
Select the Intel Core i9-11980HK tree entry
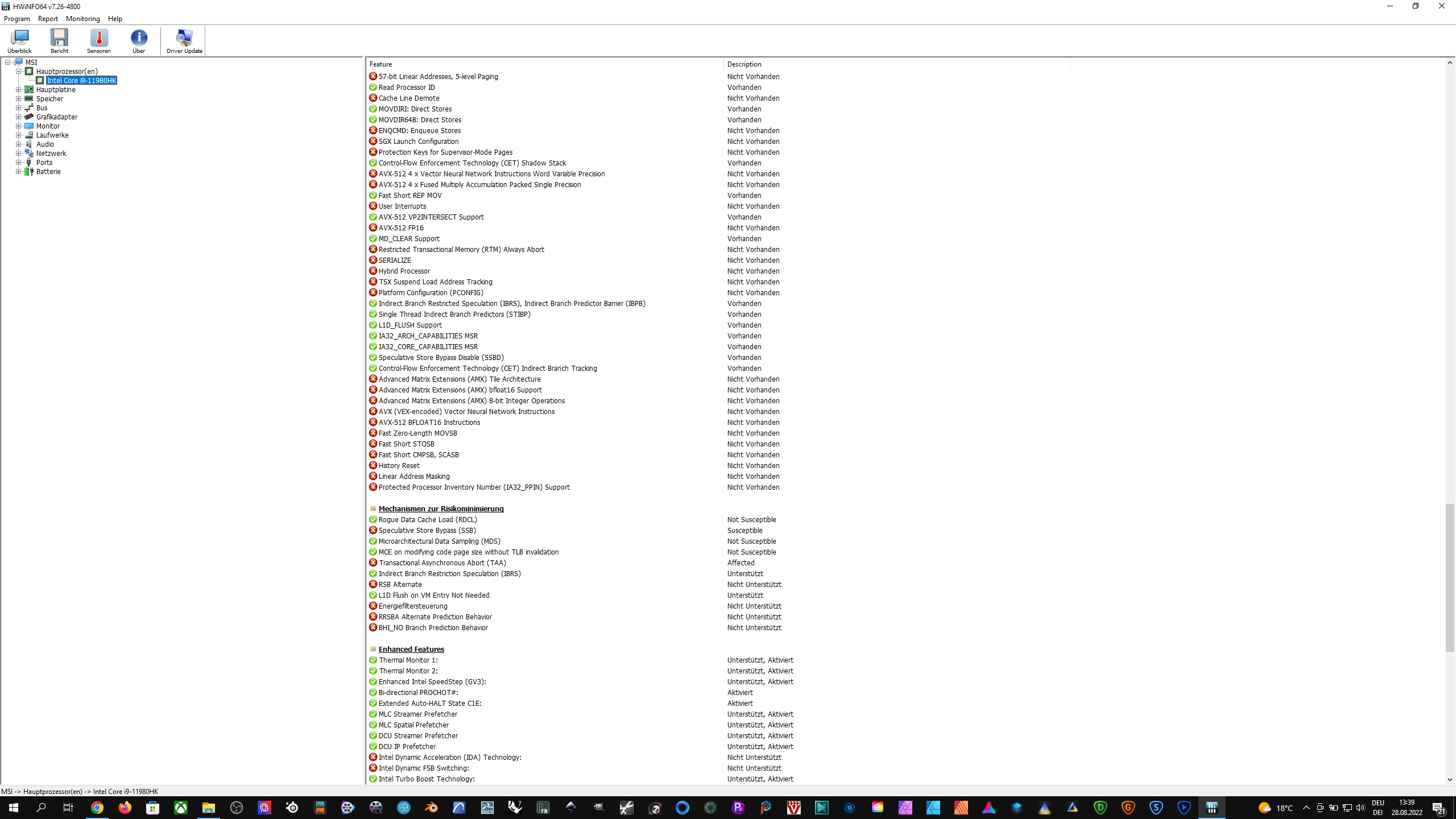(81, 80)
